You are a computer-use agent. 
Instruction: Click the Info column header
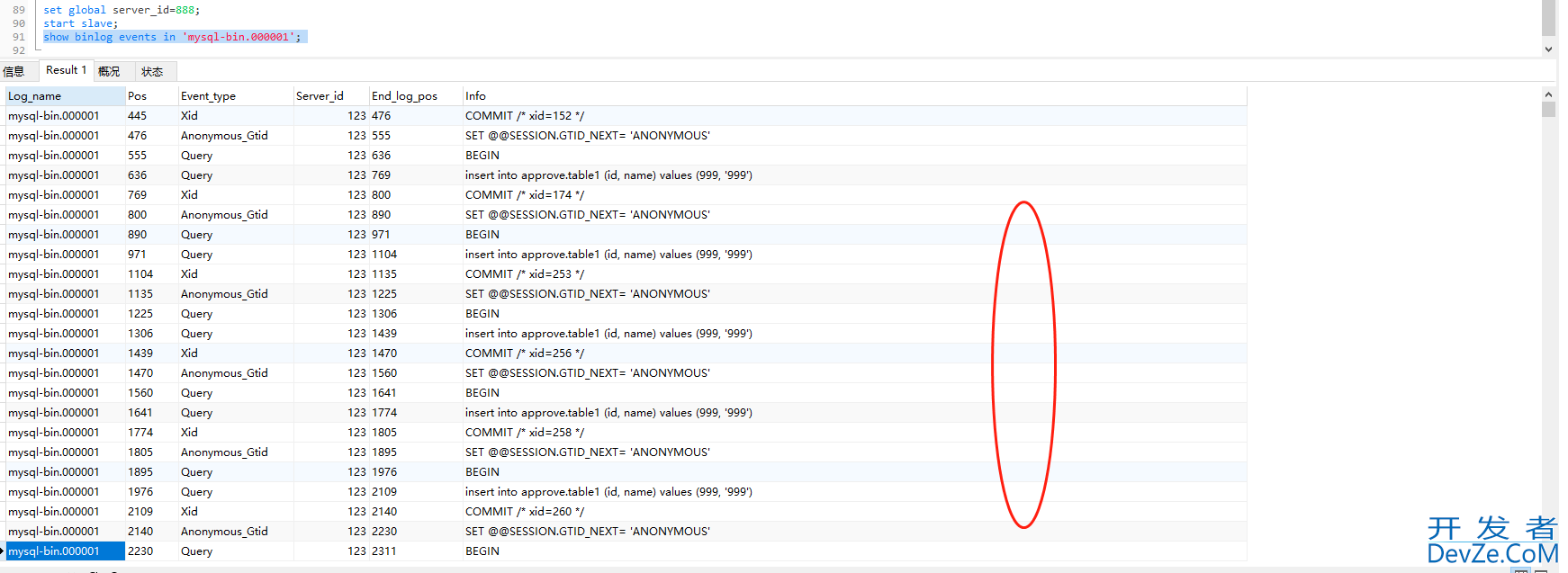[854, 96]
